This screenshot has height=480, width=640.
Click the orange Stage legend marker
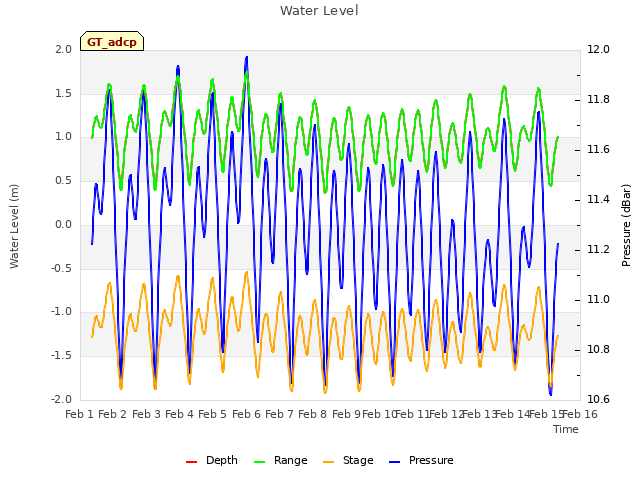[328, 462]
